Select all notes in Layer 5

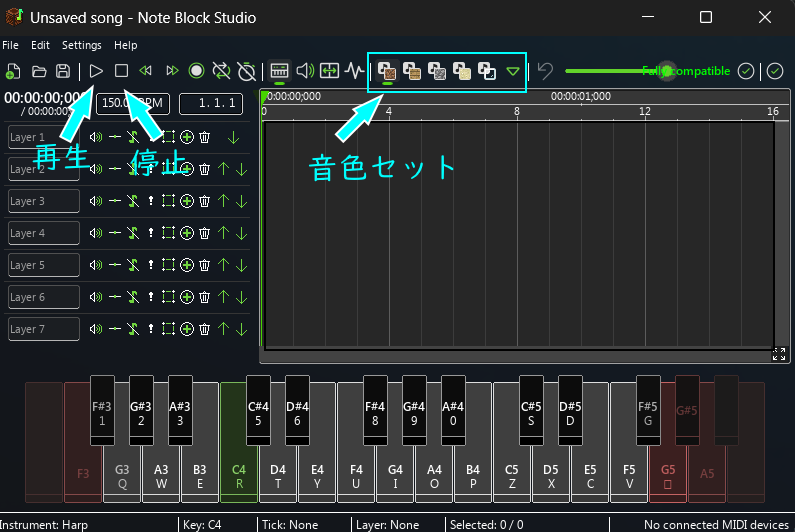click(x=168, y=265)
